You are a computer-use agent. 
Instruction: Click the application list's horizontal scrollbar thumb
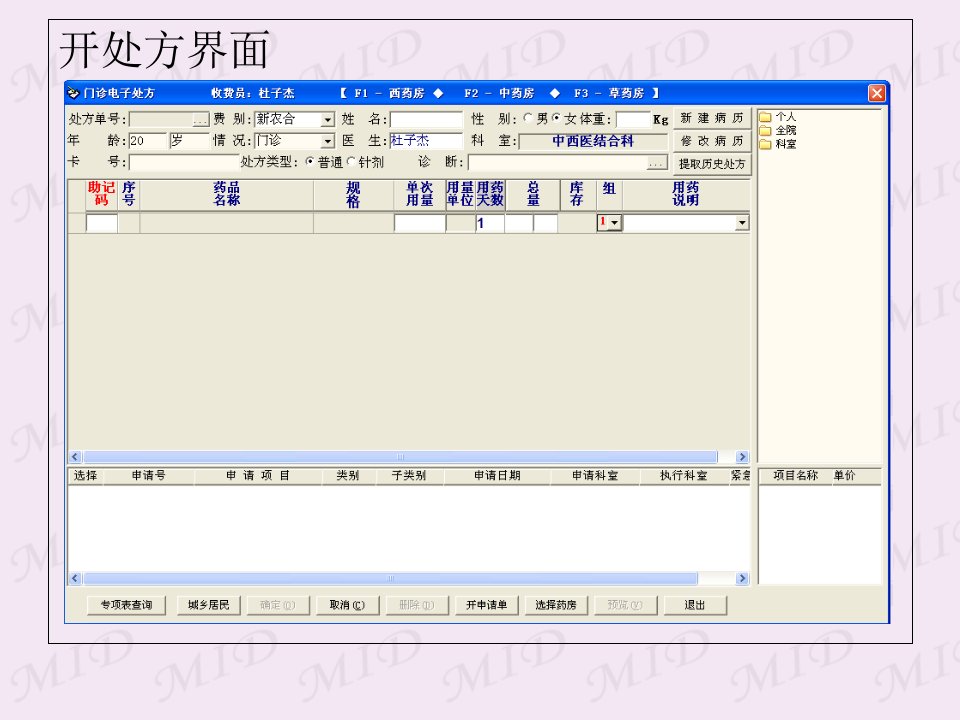point(391,579)
